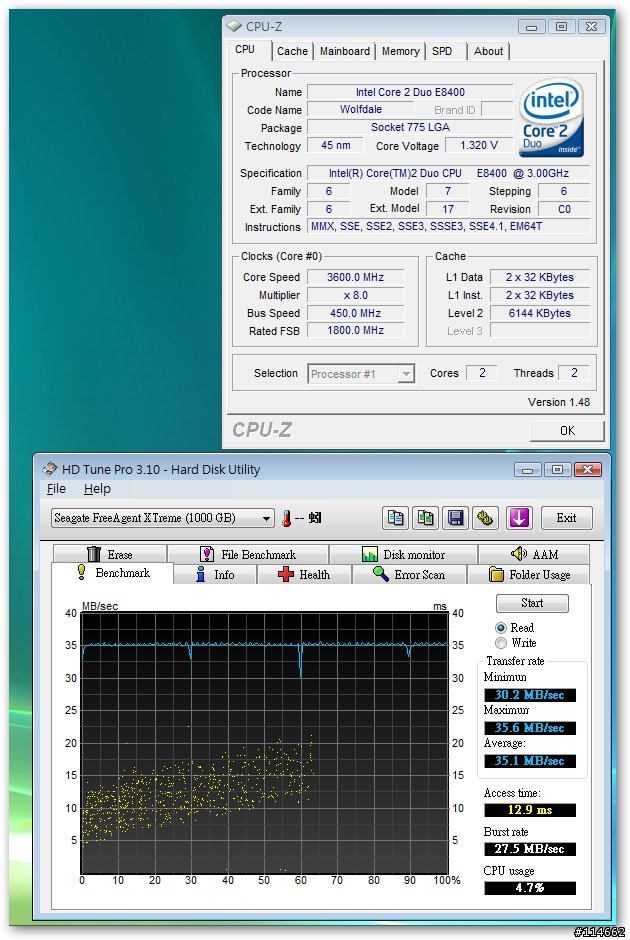Open the Erase tab
Viewport: 630px width, 940px height.
(x=110, y=554)
